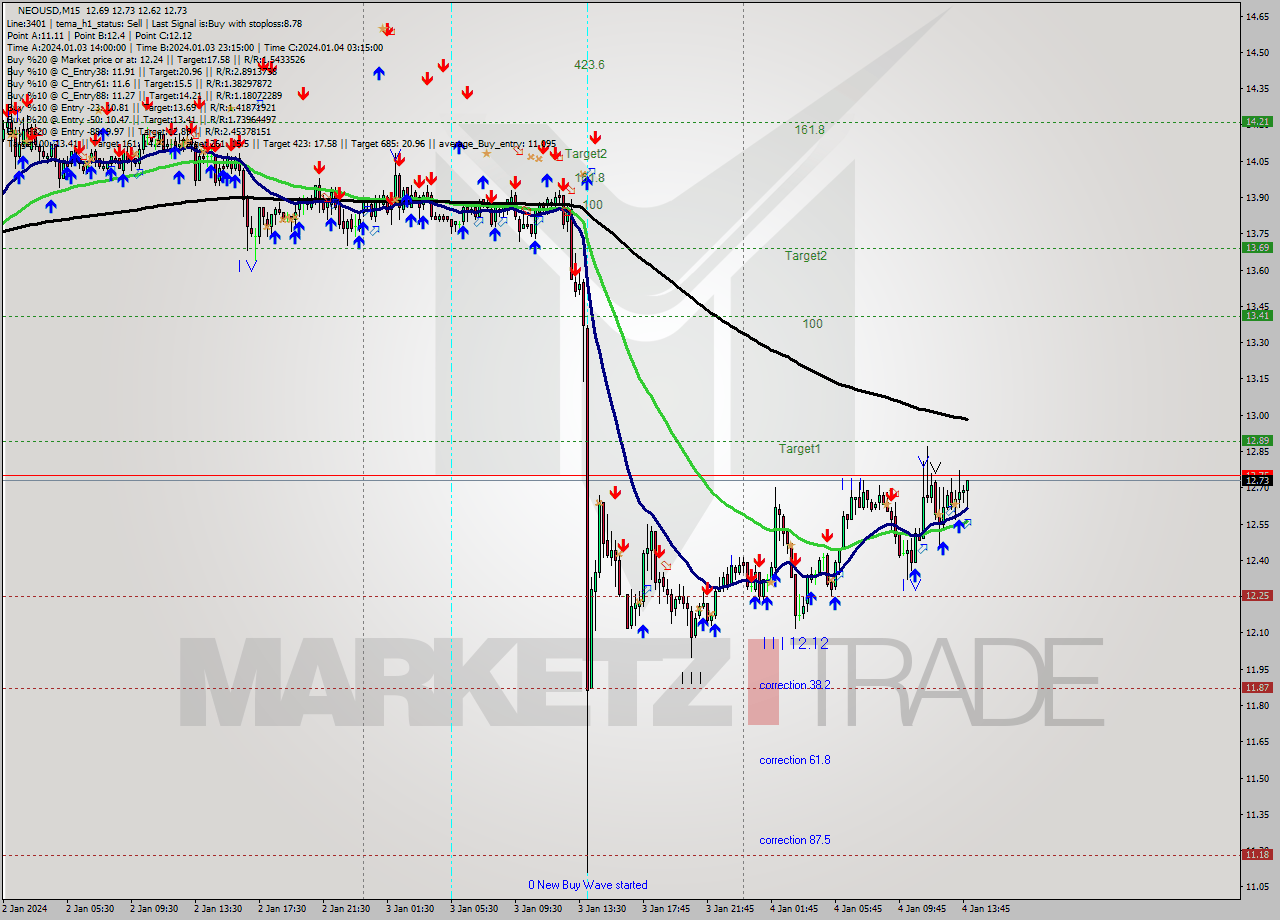Click the '4 Jan 05:45' time axis label
The height and width of the screenshot is (920, 1280).
click(x=858, y=909)
